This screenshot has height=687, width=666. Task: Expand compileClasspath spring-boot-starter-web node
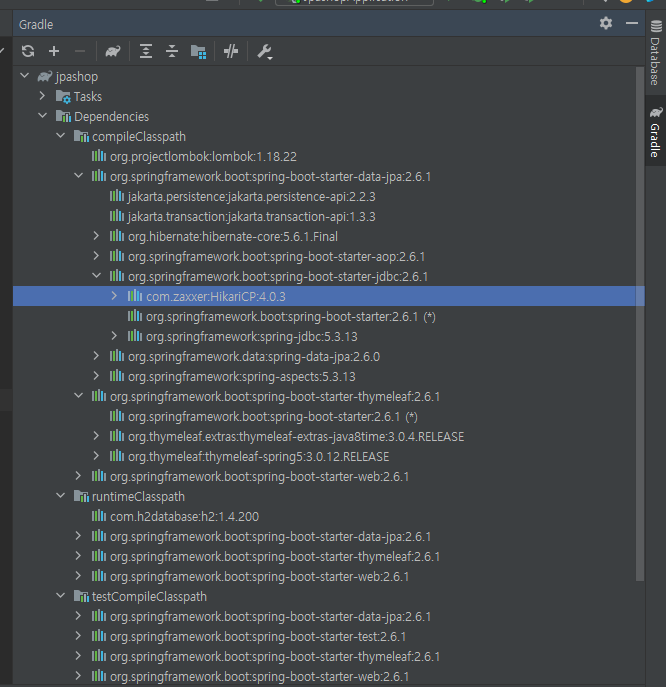78,476
